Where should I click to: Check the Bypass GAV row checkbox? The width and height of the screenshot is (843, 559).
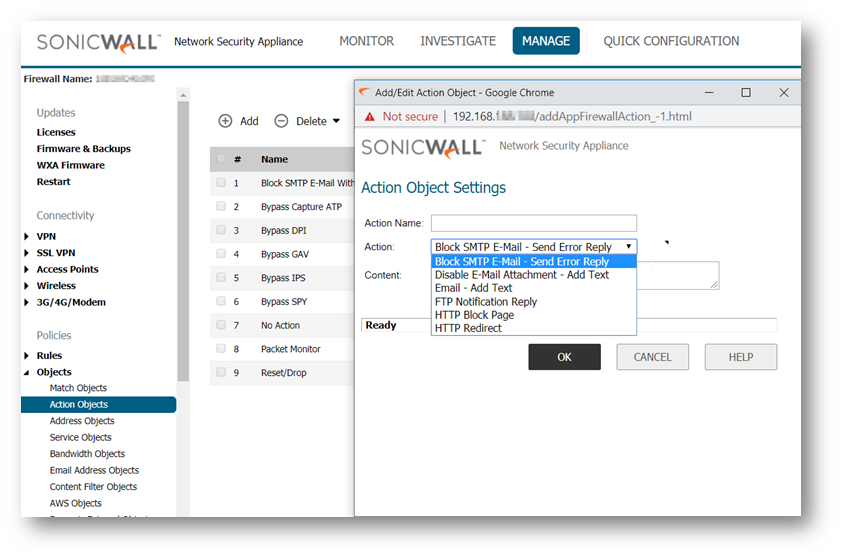coord(221,253)
